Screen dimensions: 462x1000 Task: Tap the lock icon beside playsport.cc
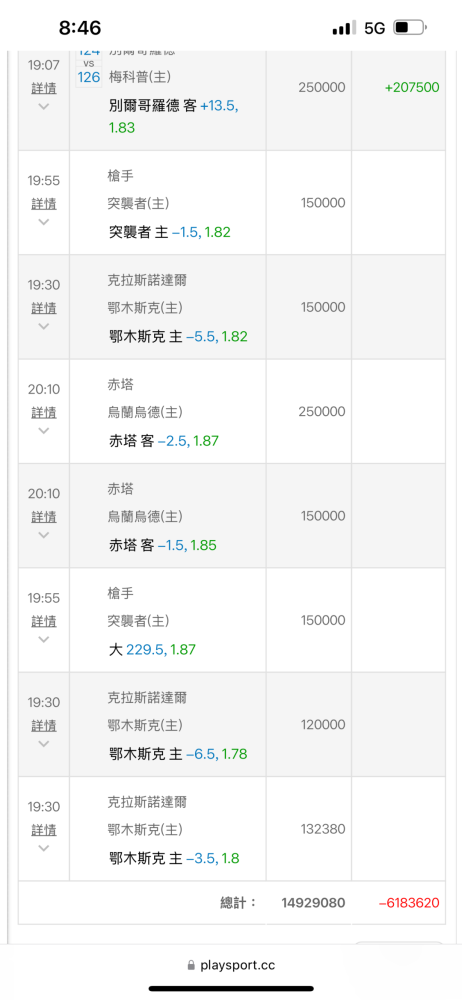(x=191, y=966)
